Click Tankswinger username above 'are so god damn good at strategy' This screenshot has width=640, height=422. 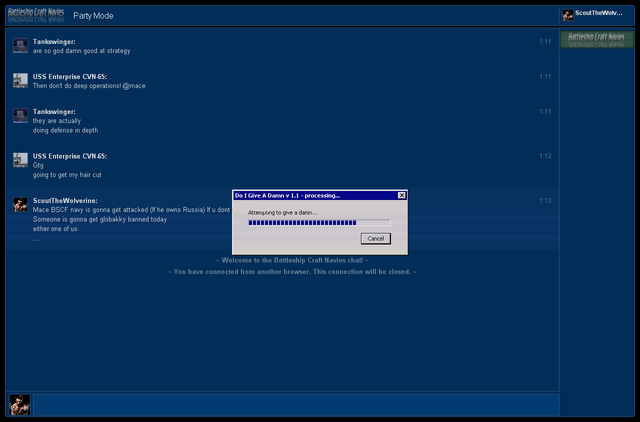[x=54, y=42]
